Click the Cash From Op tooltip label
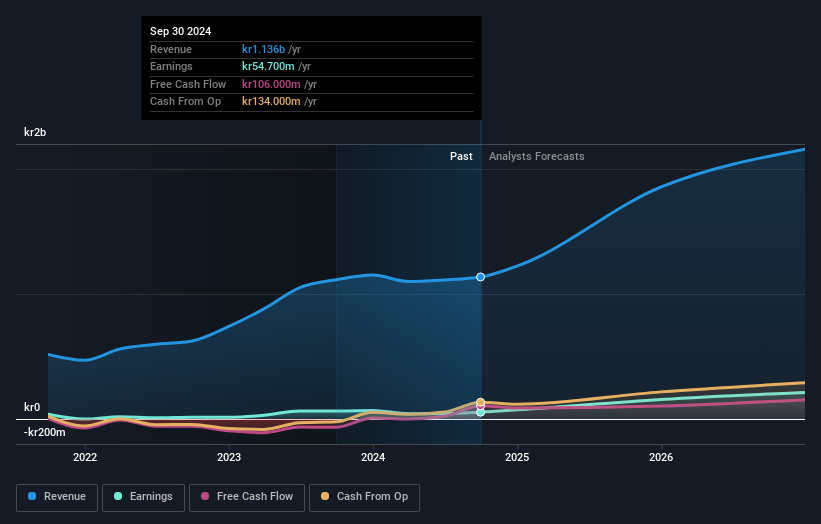821x524 pixels. (x=185, y=102)
